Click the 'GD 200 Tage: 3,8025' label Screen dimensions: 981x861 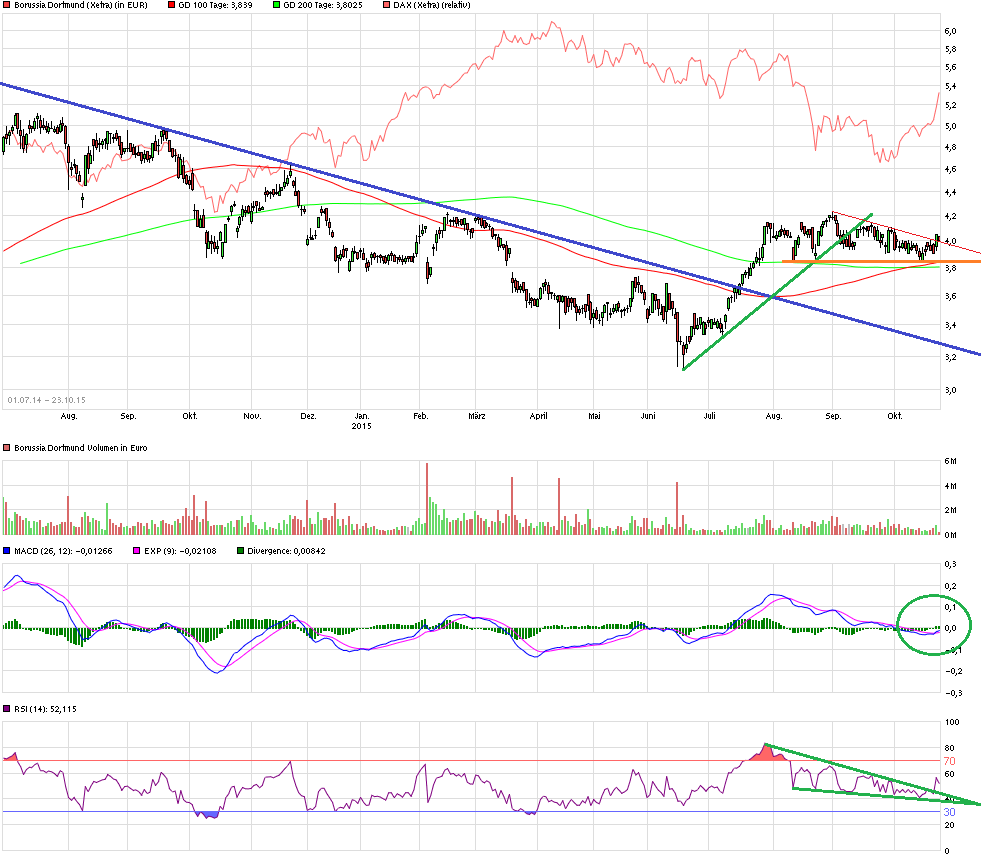pos(323,5)
